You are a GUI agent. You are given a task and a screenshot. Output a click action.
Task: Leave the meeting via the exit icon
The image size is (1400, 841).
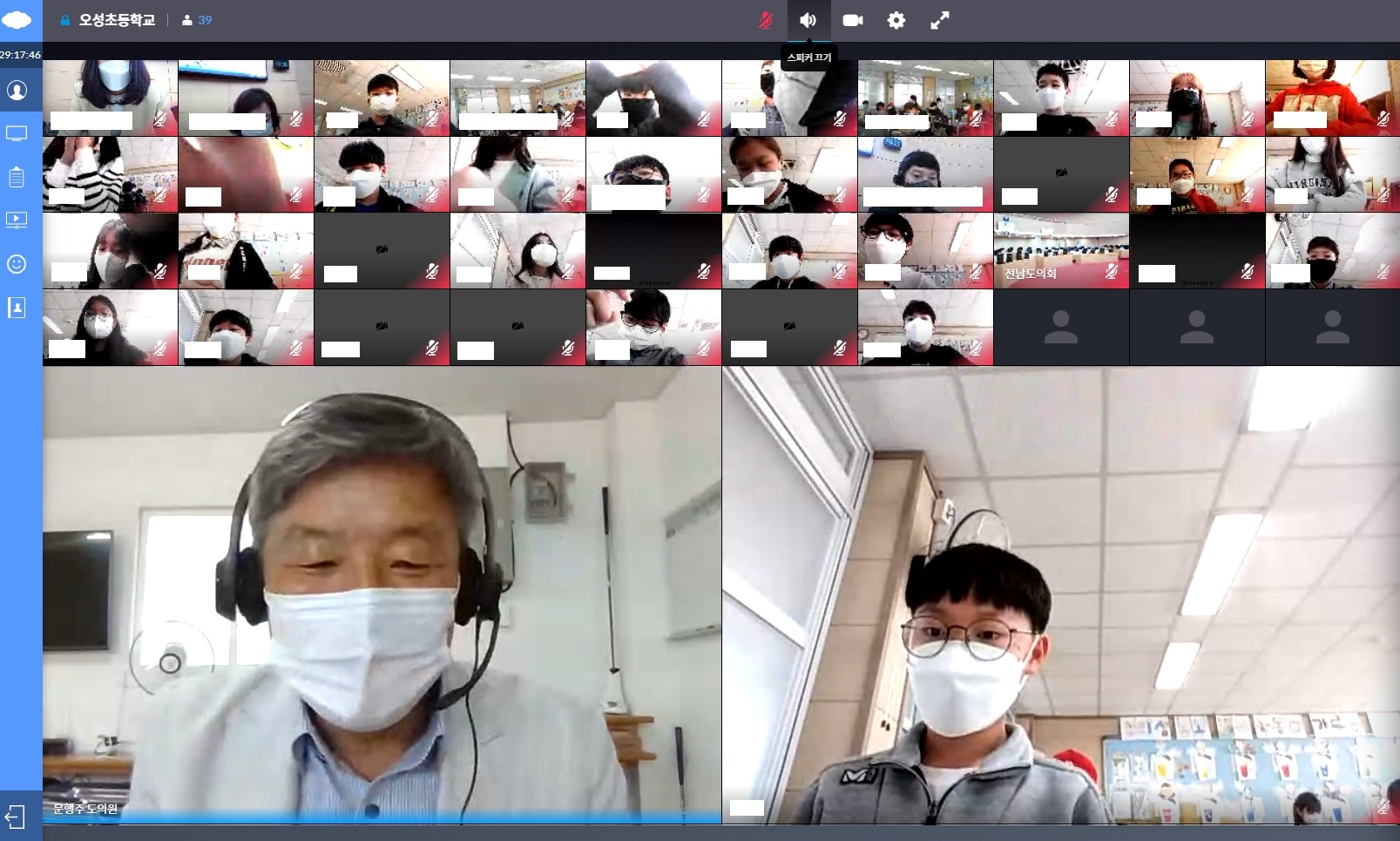point(16,817)
